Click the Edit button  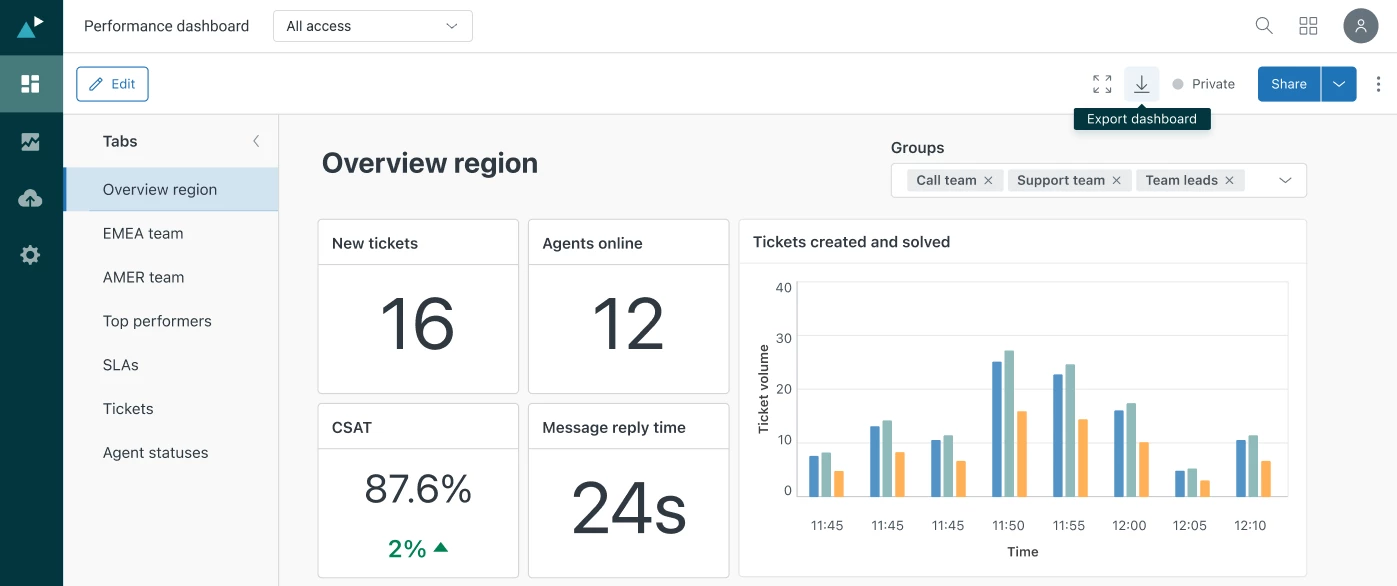112,84
